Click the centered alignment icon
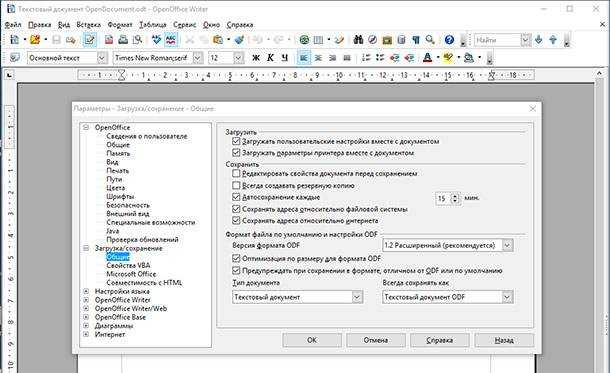The image size is (610, 373). [318, 58]
